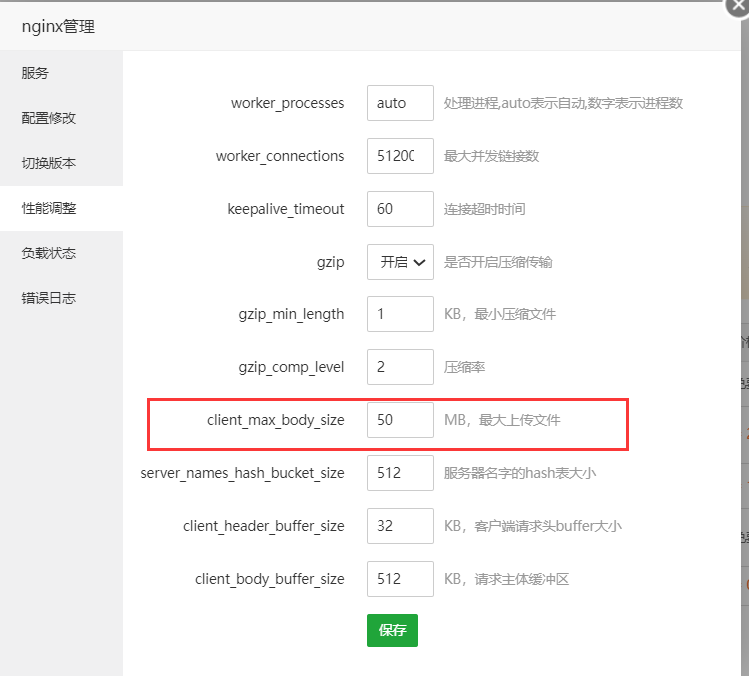View the 错误日志 tab

coord(61,298)
